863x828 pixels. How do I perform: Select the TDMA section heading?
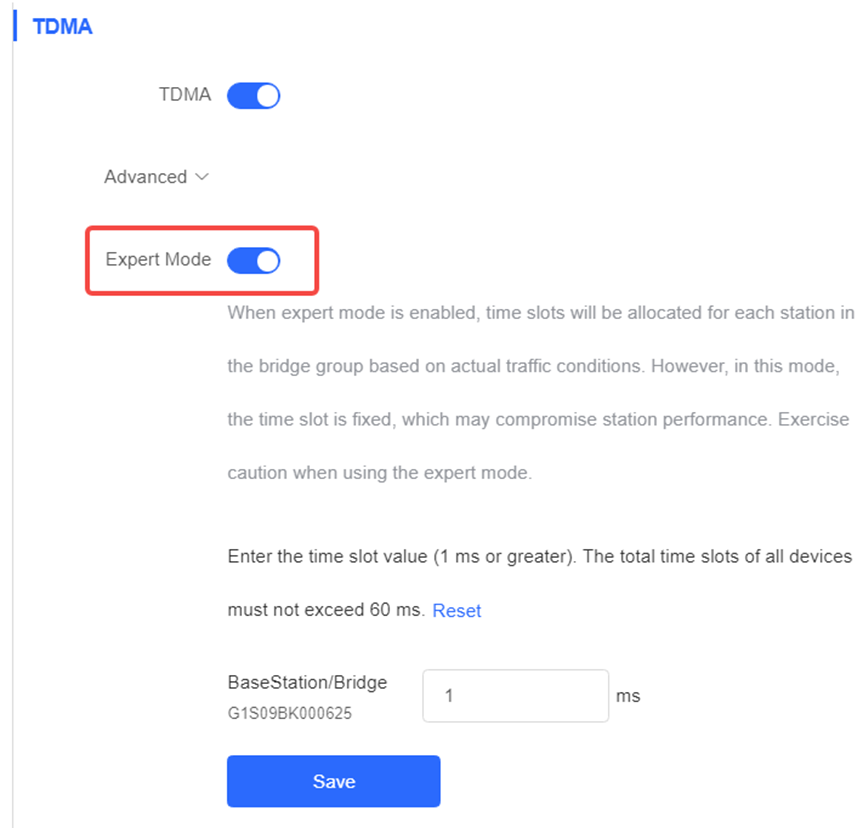pyautogui.click(x=62, y=26)
